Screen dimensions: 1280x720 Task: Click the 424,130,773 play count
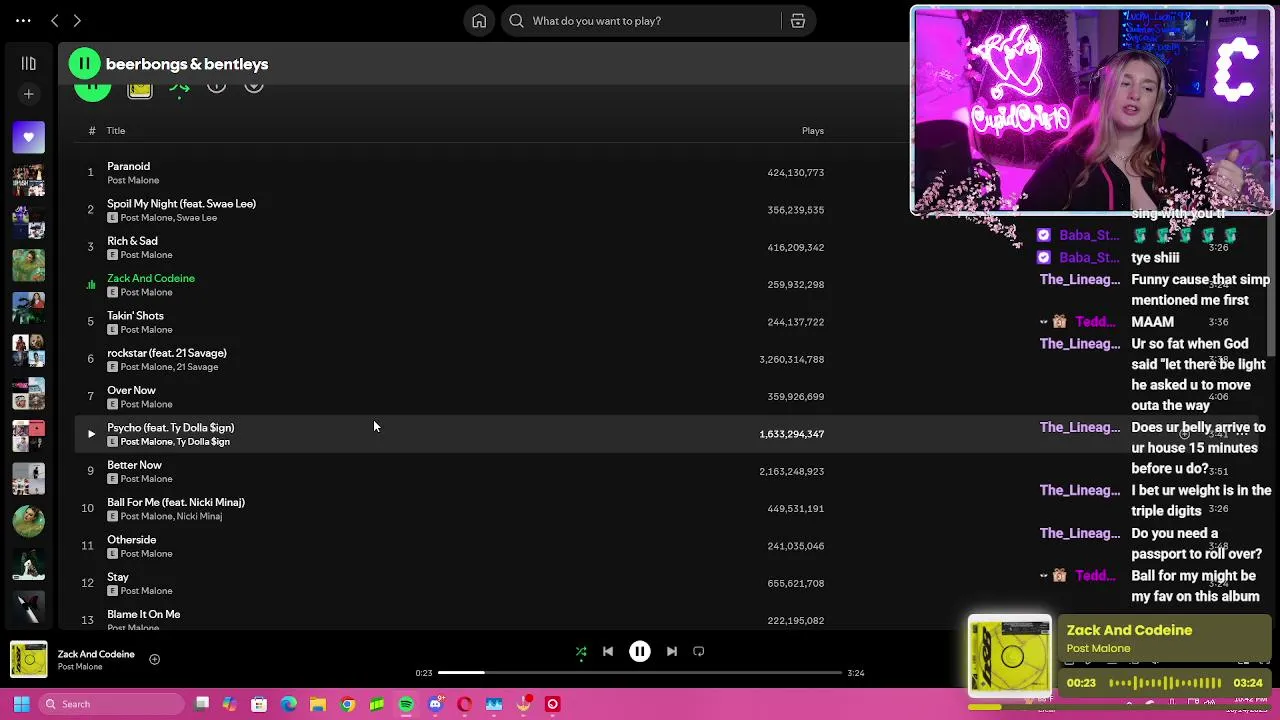point(795,173)
